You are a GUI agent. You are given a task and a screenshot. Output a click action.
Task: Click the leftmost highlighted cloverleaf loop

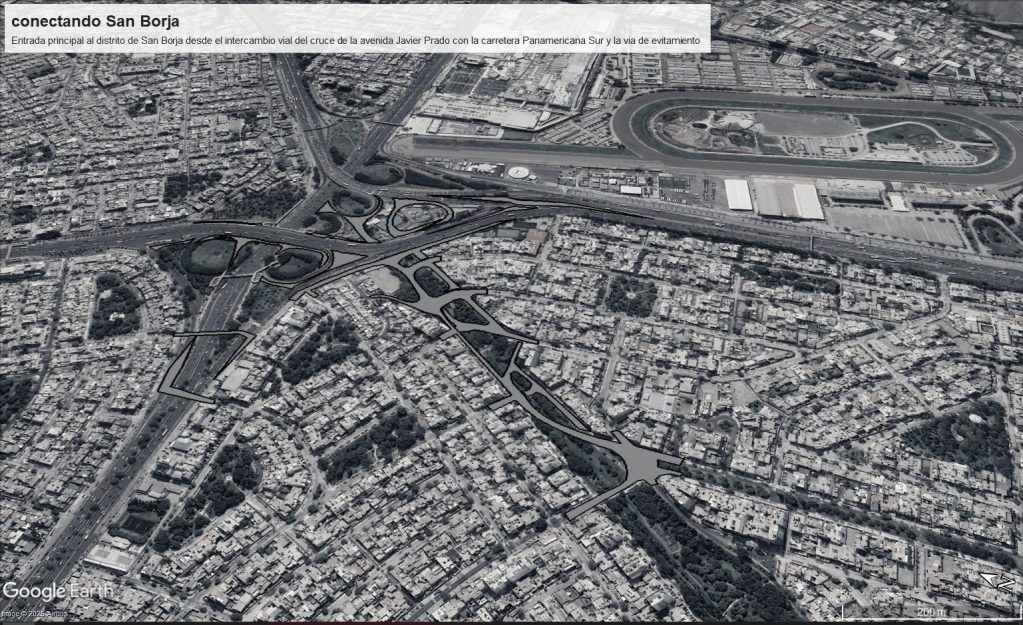click(209, 255)
